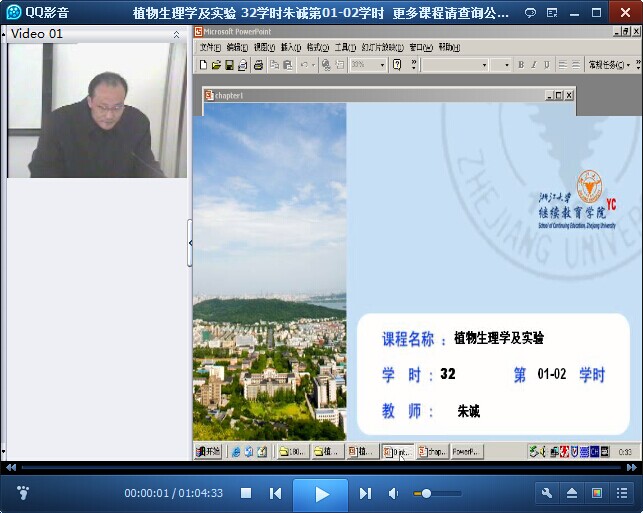Jump to the previous video file
This screenshot has height=513, width=643.
pyautogui.click(x=276, y=493)
